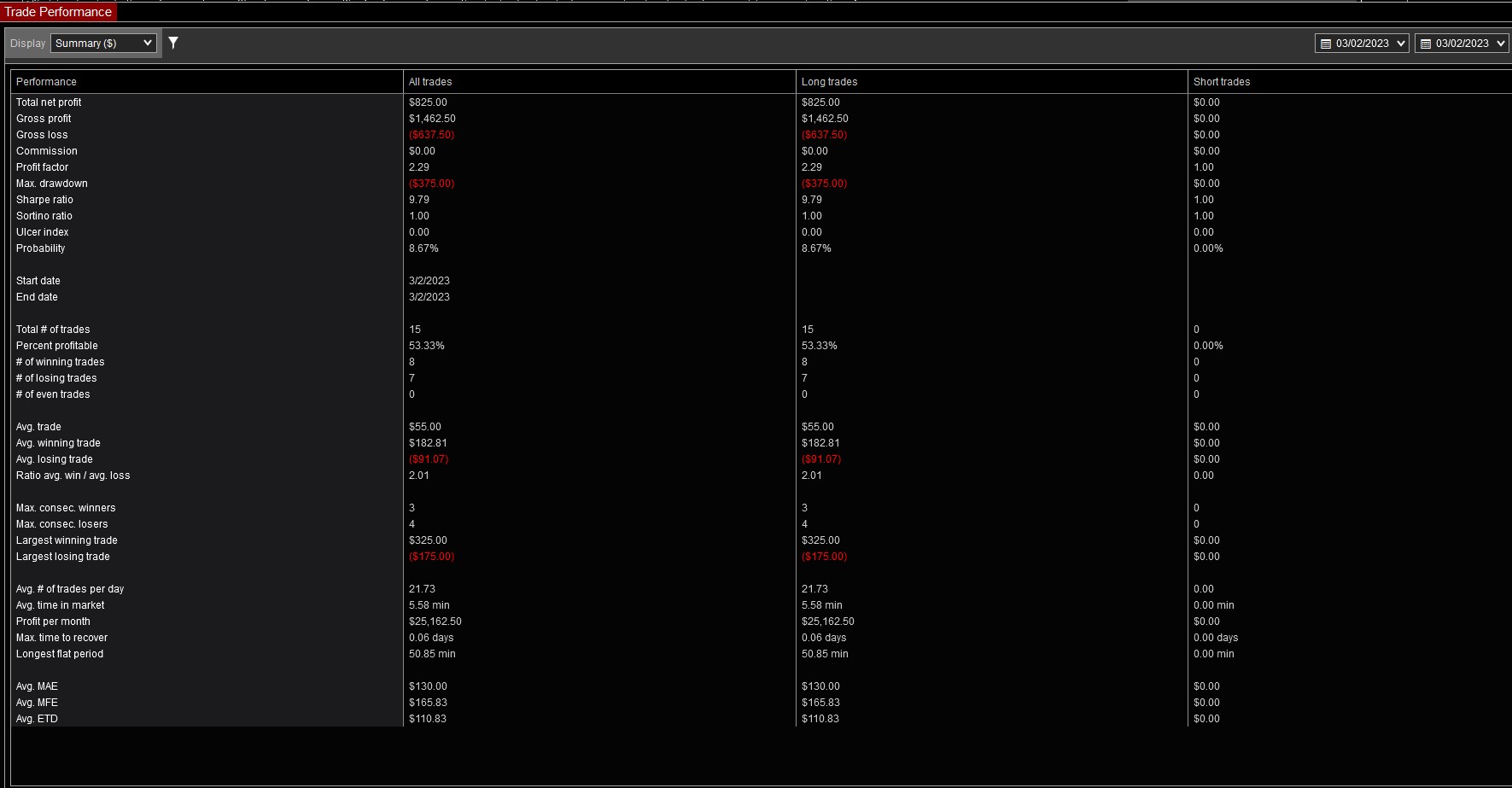Click the # of even trades label
This screenshot has width=1512, height=788.
coord(53,394)
